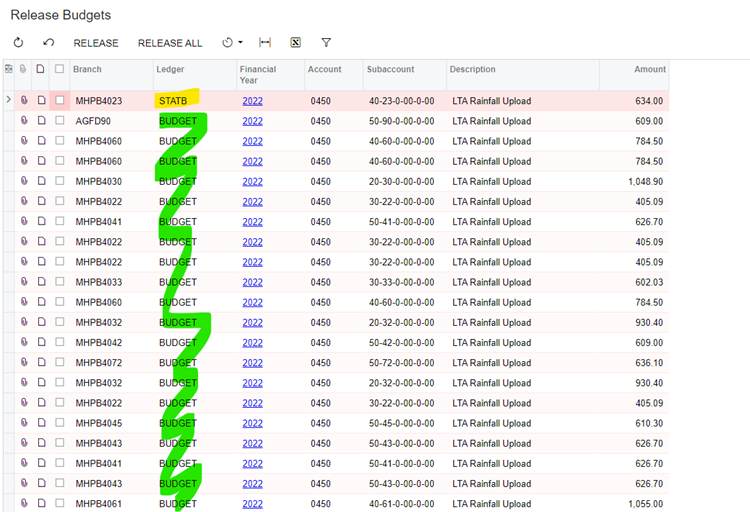
Task: Open the 2022 link in AGFD90 row
Action: (253, 121)
